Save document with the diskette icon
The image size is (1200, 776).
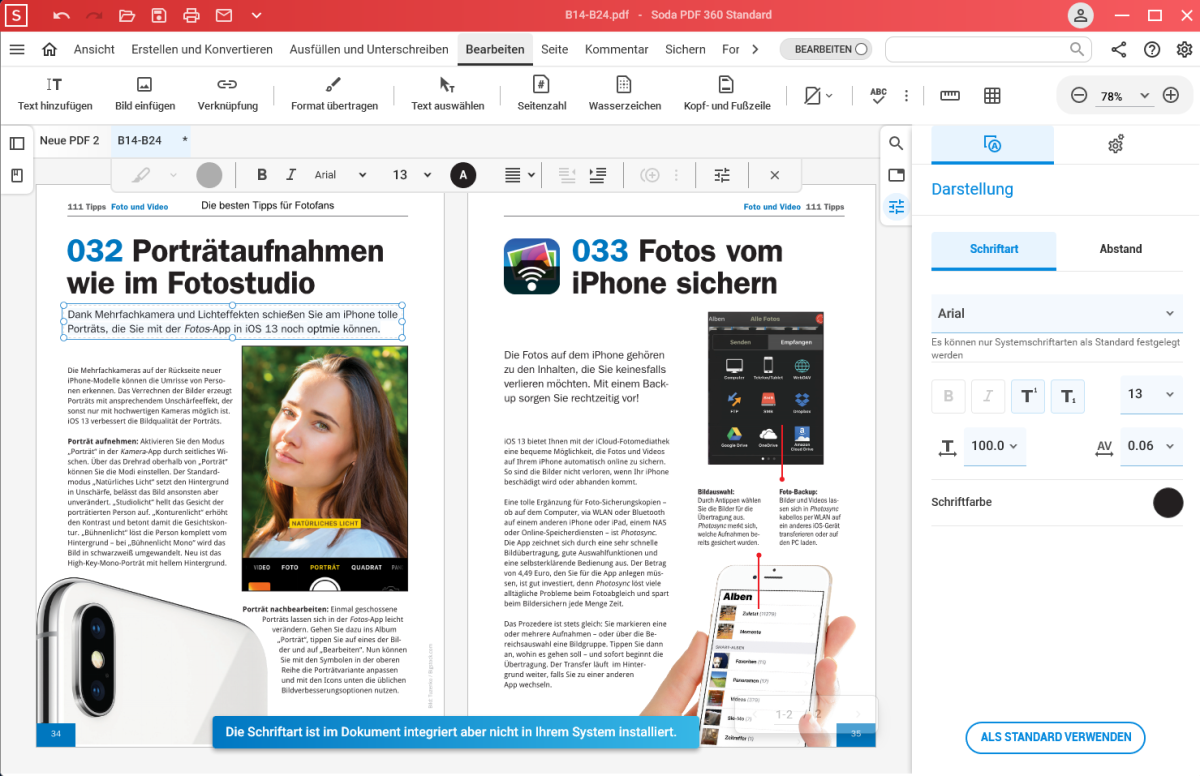pyautogui.click(x=159, y=16)
